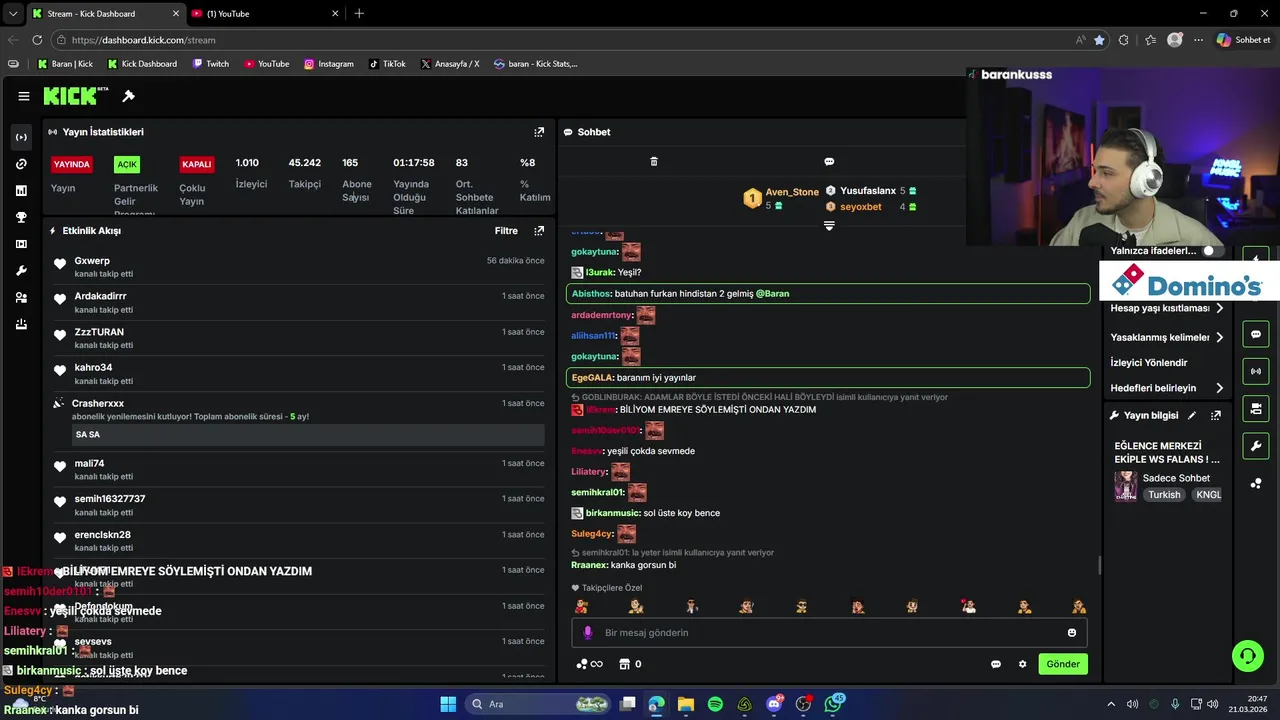Select the Stream - Kick Dashboard tab
The image size is (1280, 720).
click(x=105, y=13)
